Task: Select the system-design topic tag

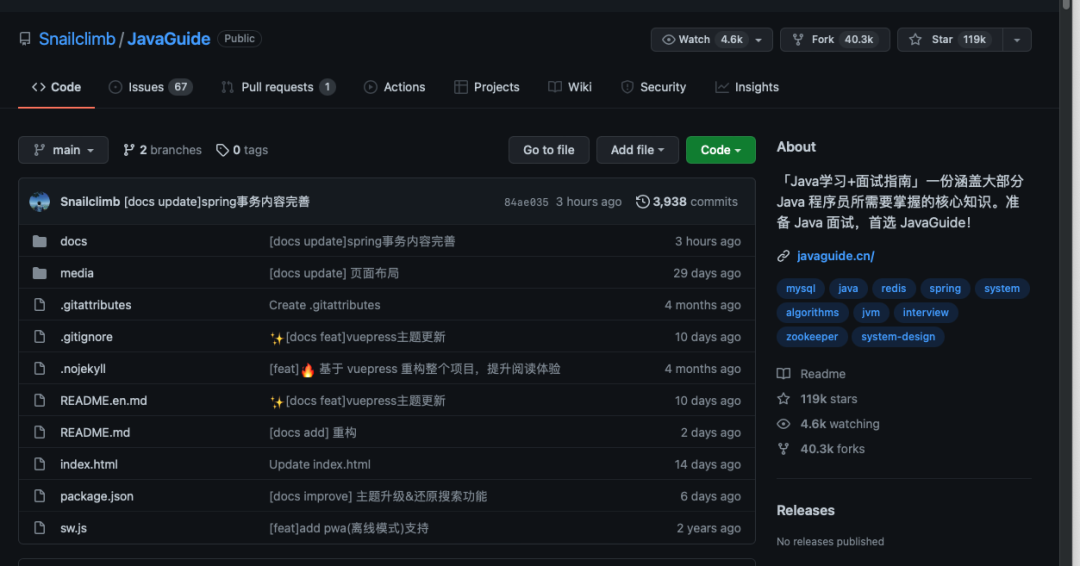Action: pyautogui.click(x=898, y=337)
